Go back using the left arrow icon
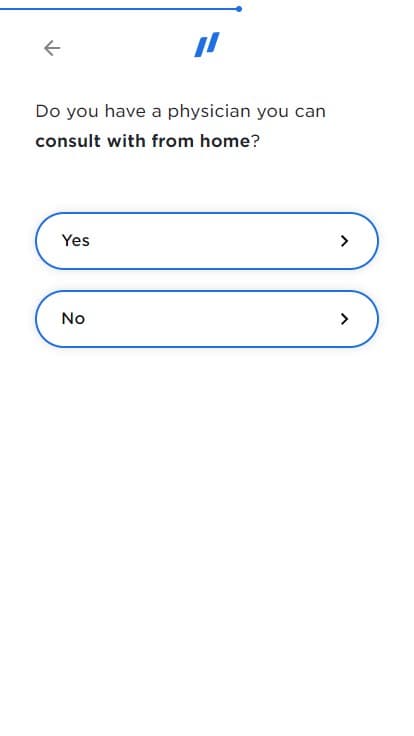 [x=52, y=48]
